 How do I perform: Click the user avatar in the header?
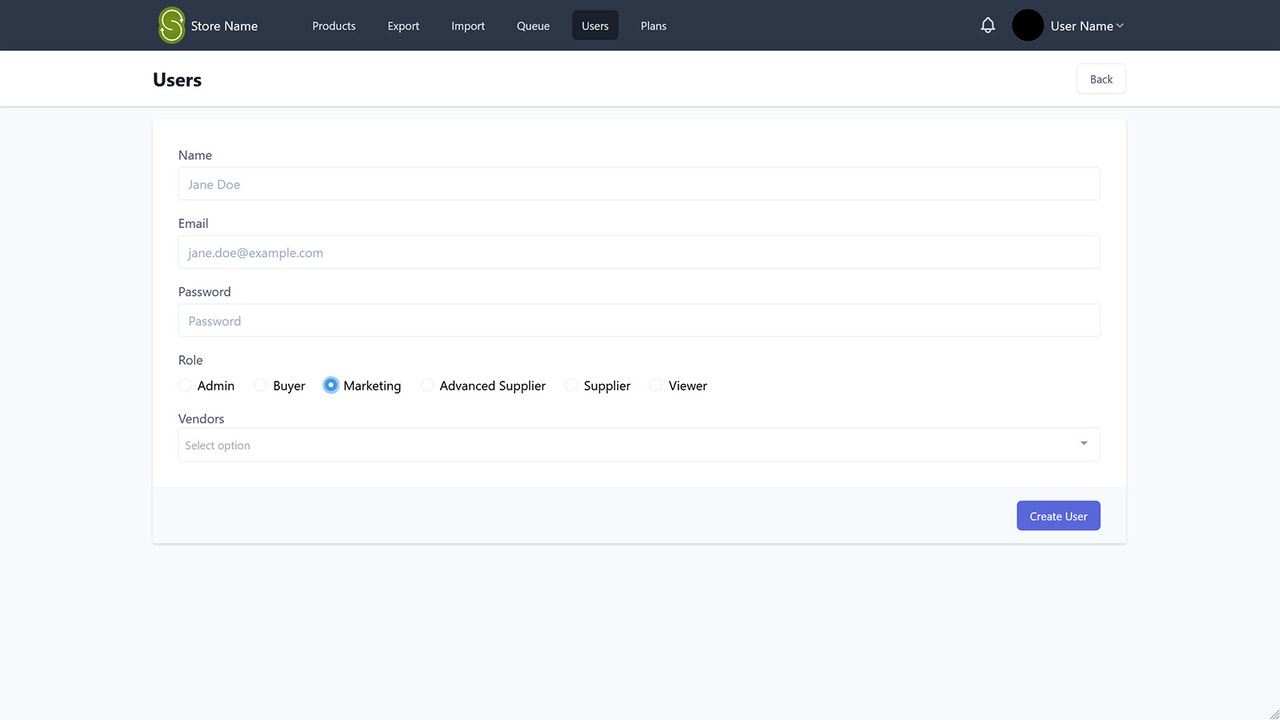click(1027, 25)
